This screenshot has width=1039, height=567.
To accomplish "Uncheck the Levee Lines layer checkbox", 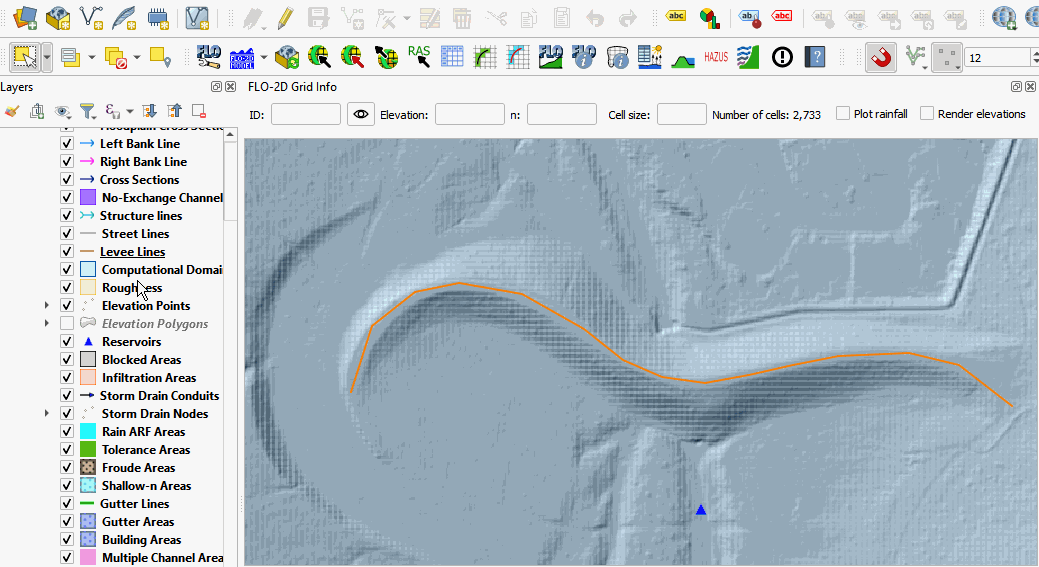I will (67, 252).
